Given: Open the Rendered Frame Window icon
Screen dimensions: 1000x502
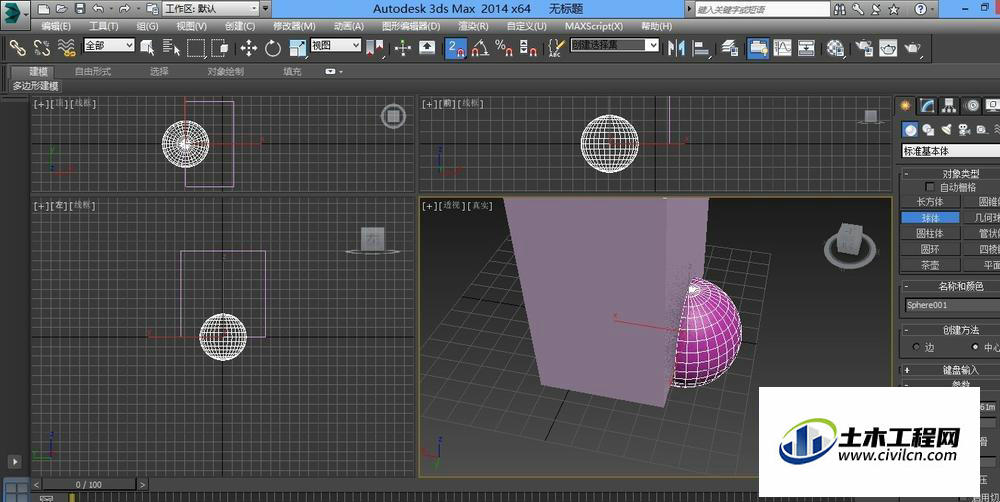Looking at the screenshot, I should [x=888, y=47].
